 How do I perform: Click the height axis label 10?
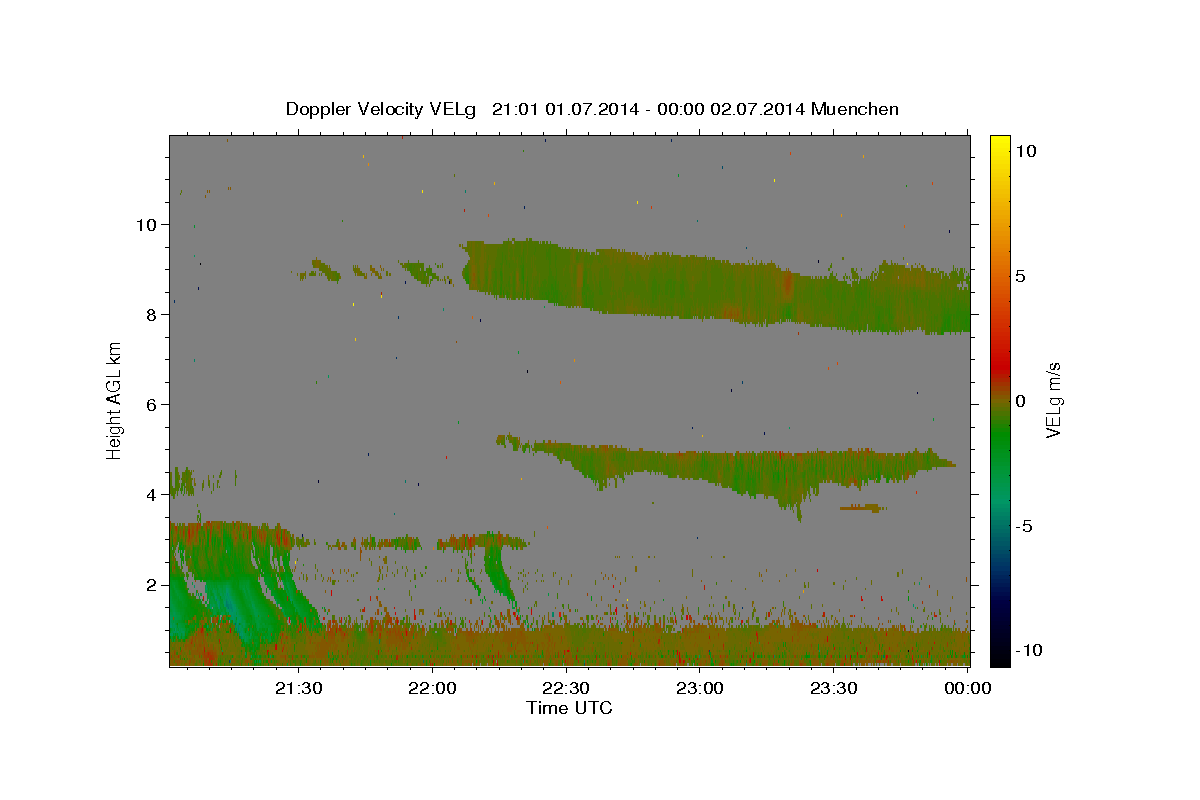point(145,225)
